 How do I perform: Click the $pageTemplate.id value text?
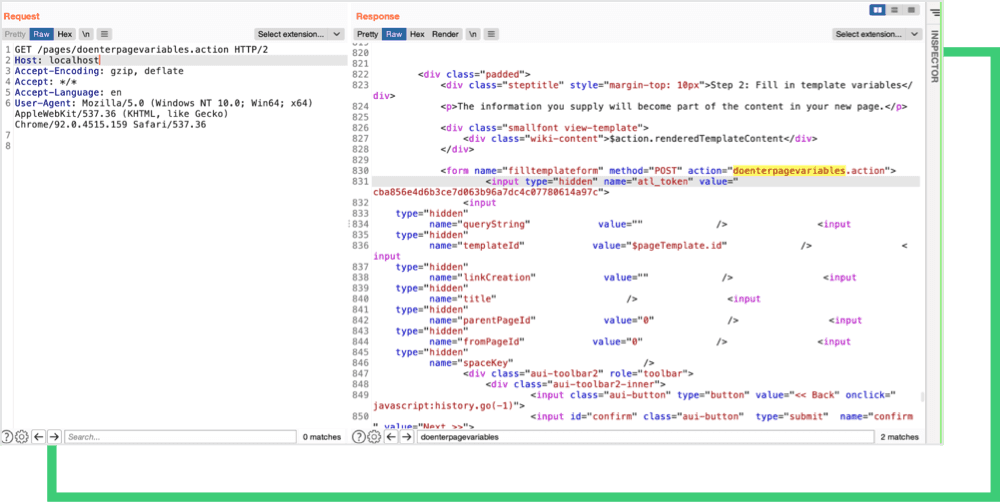677,246
